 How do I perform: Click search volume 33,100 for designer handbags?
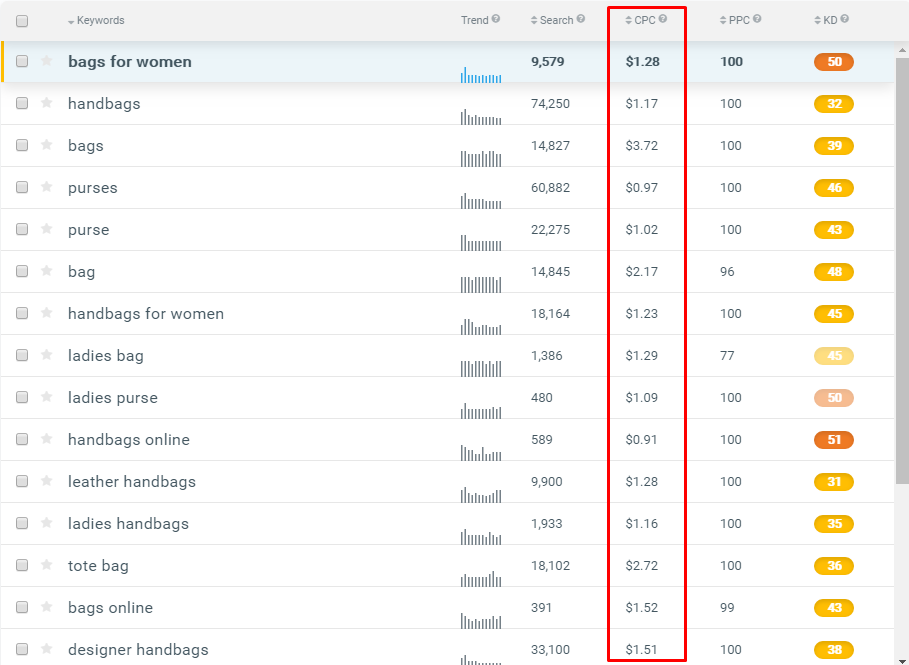point(550,649)
